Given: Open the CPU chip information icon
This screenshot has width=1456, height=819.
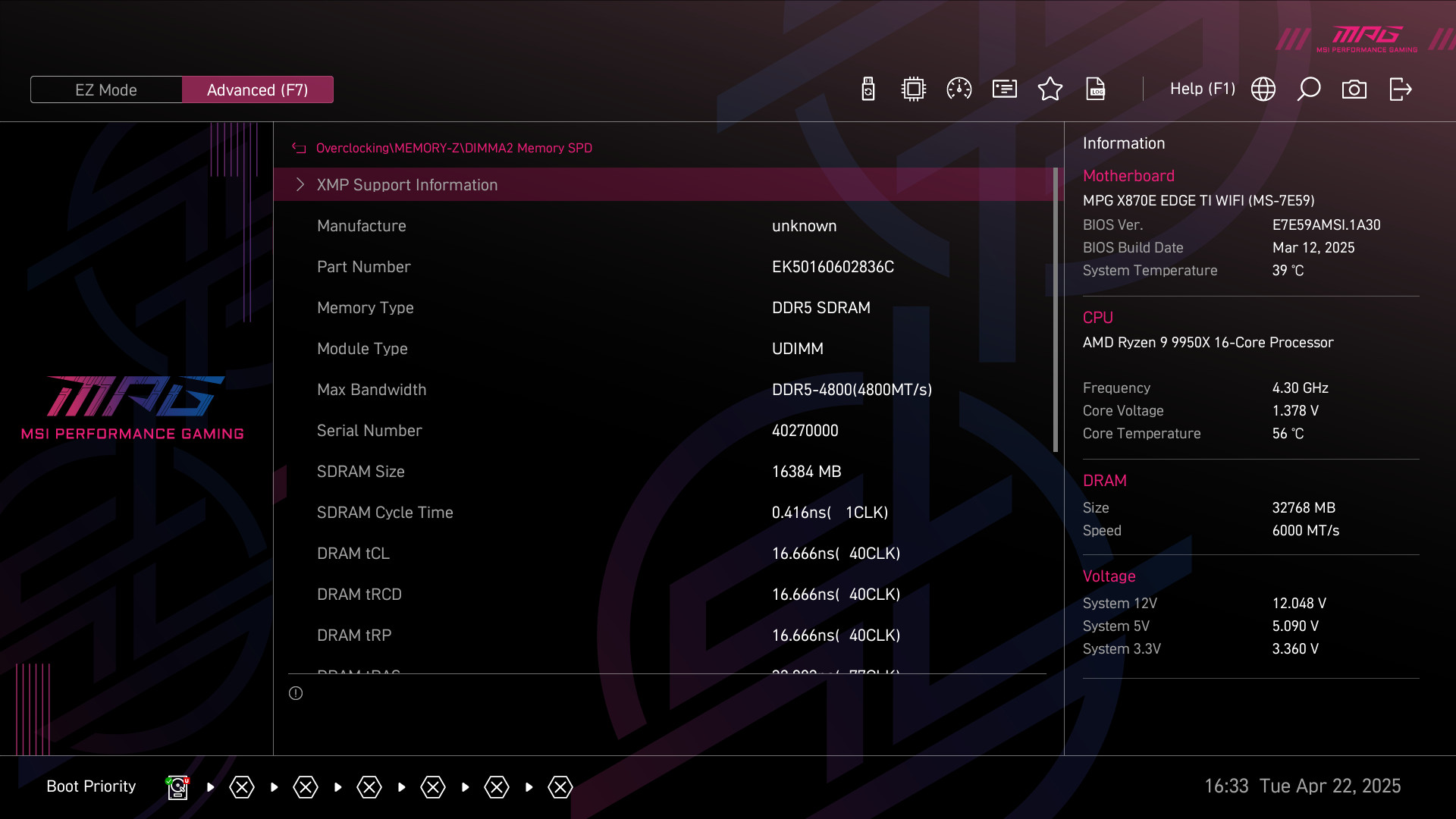Looking at the screenshot, I should [914, 89].
